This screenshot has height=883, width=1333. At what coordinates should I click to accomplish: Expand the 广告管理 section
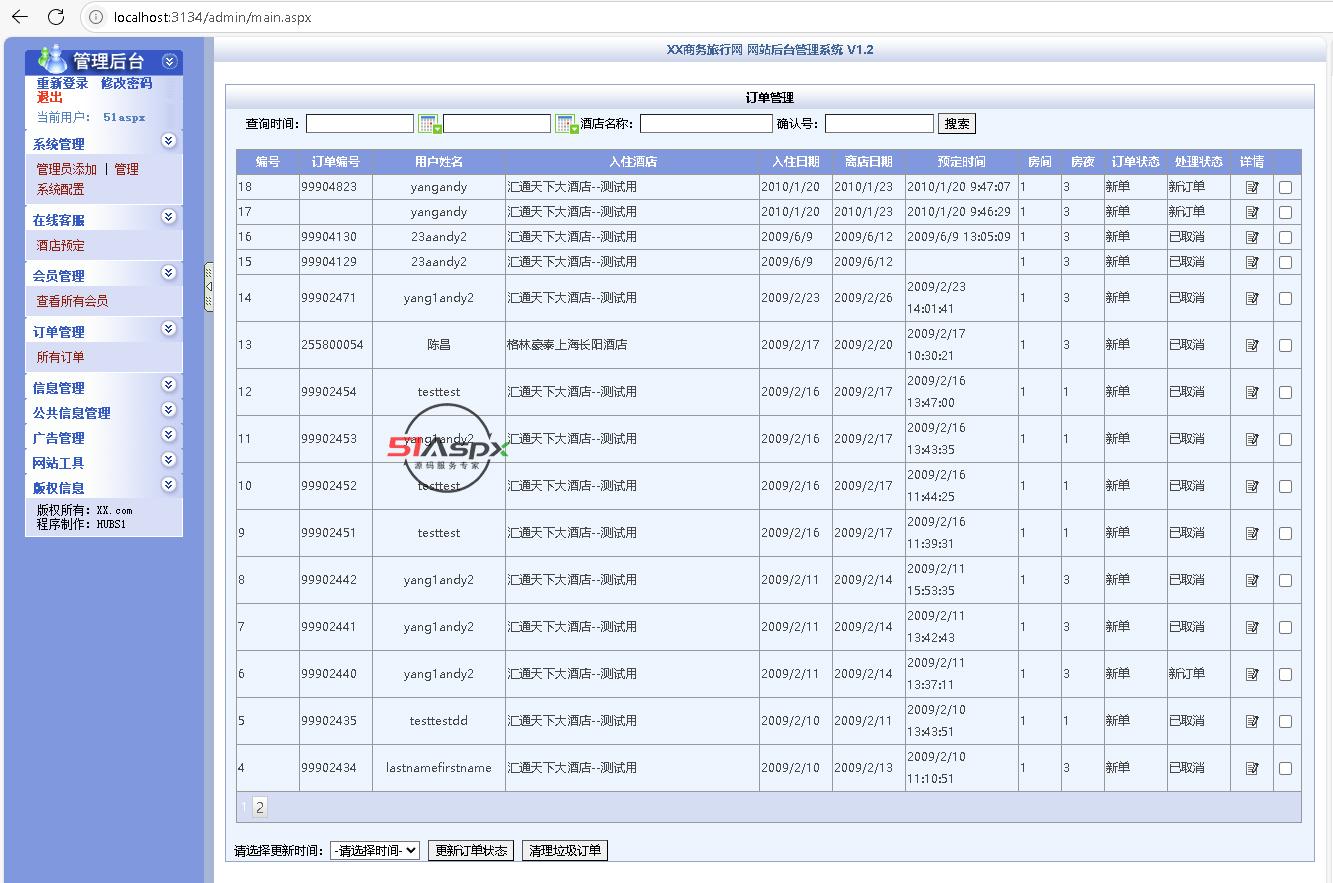(169, 435)
